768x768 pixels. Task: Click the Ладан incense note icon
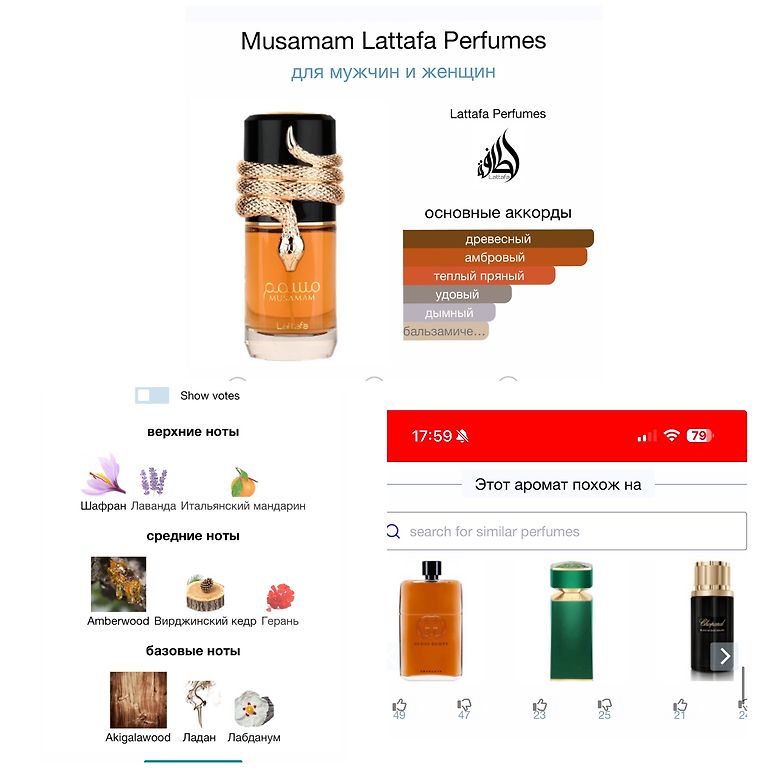click(x=199, y=703)
